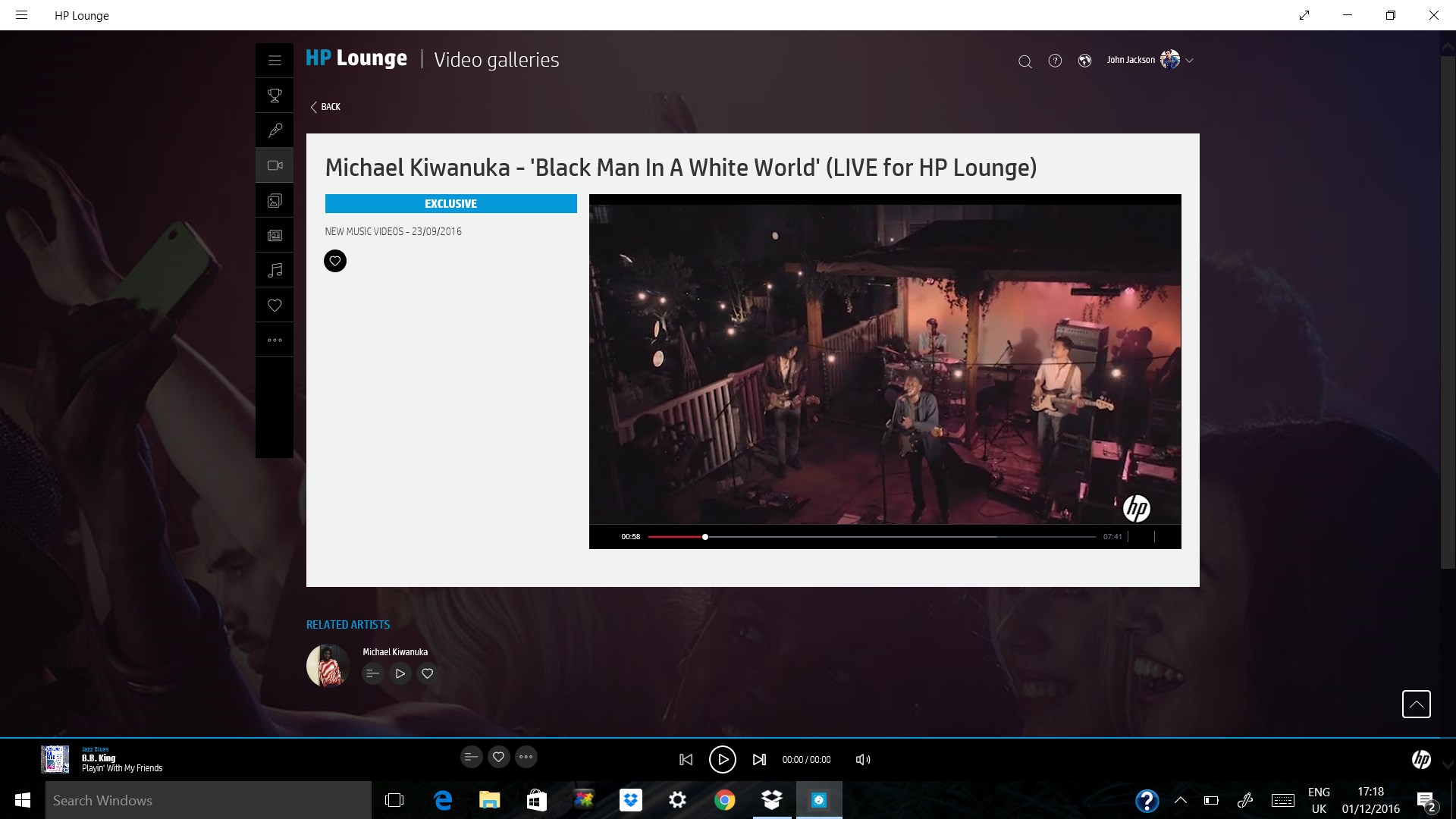
Task: Click the HP logo in player bar
Action: pos(1421,759)
